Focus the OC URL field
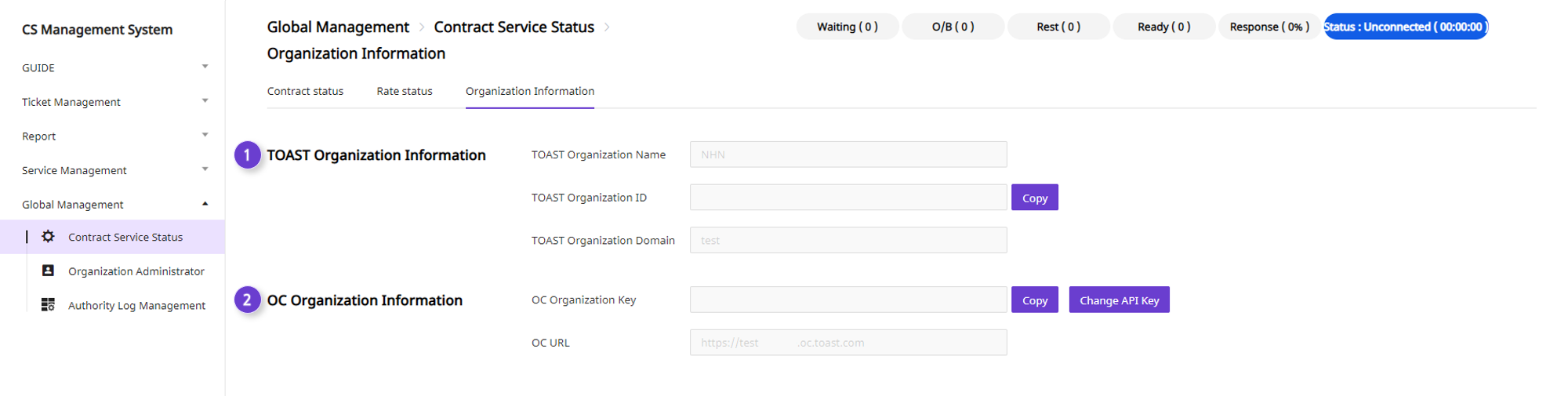Screen dimensions: 1568x396 coord(848,343)
